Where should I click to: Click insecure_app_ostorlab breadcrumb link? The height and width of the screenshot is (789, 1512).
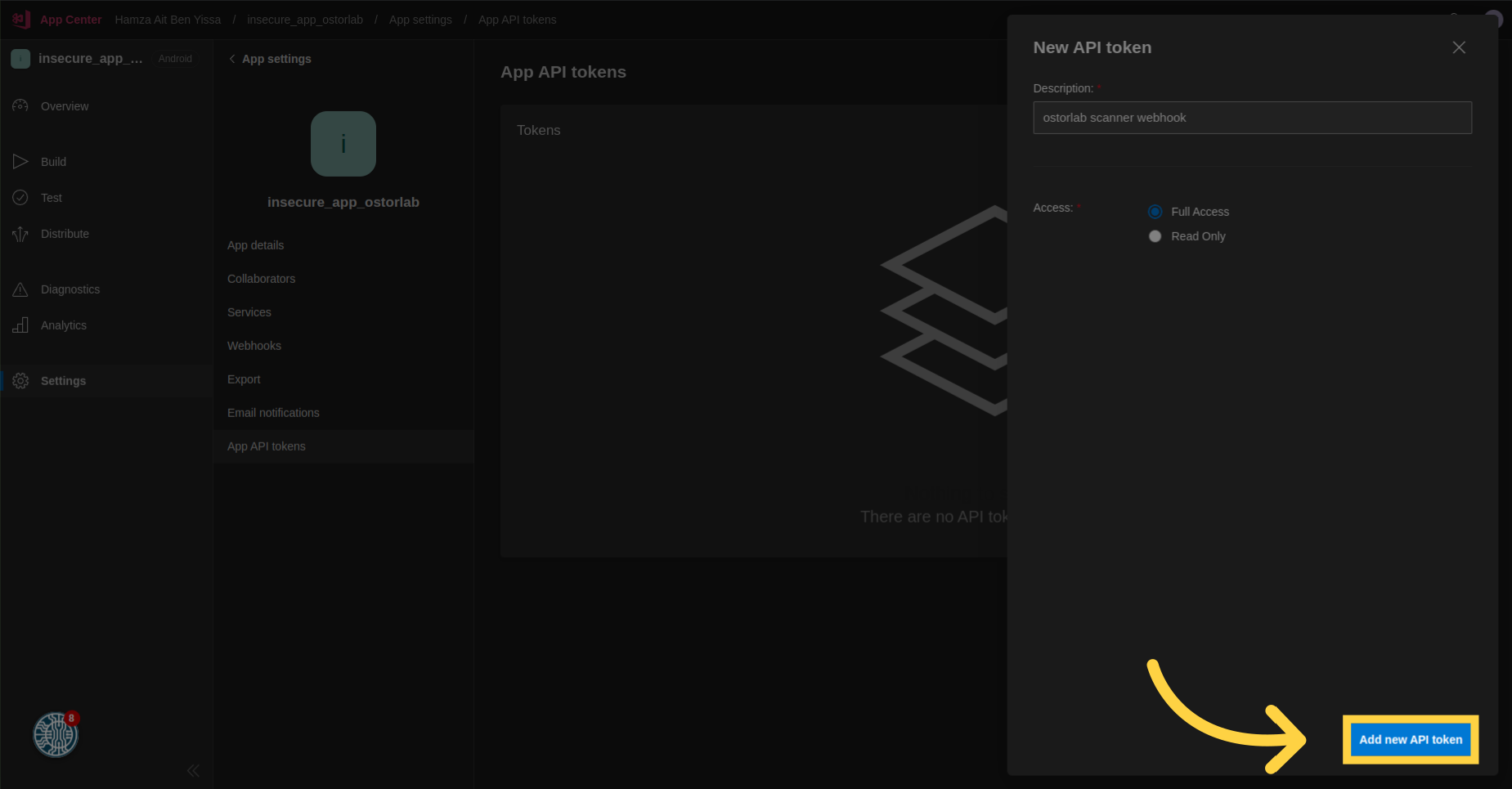304,20
